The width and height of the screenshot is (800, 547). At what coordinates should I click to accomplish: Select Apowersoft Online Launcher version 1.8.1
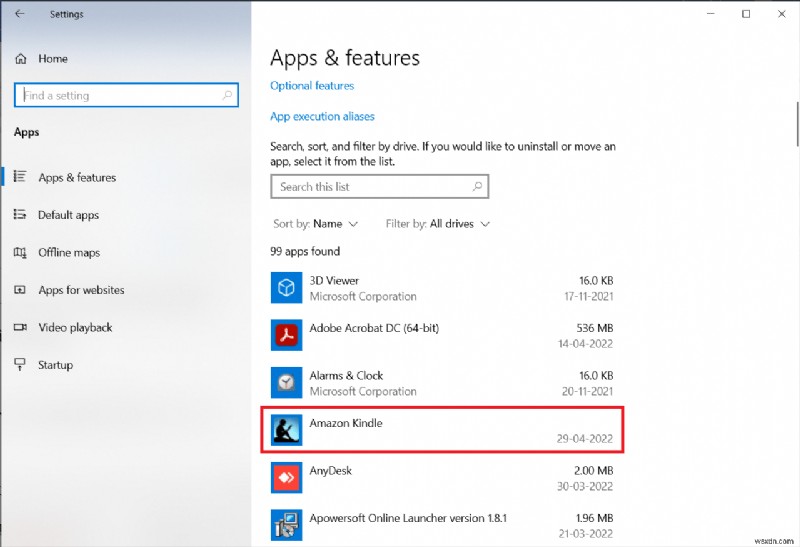[x=408, y=518]
